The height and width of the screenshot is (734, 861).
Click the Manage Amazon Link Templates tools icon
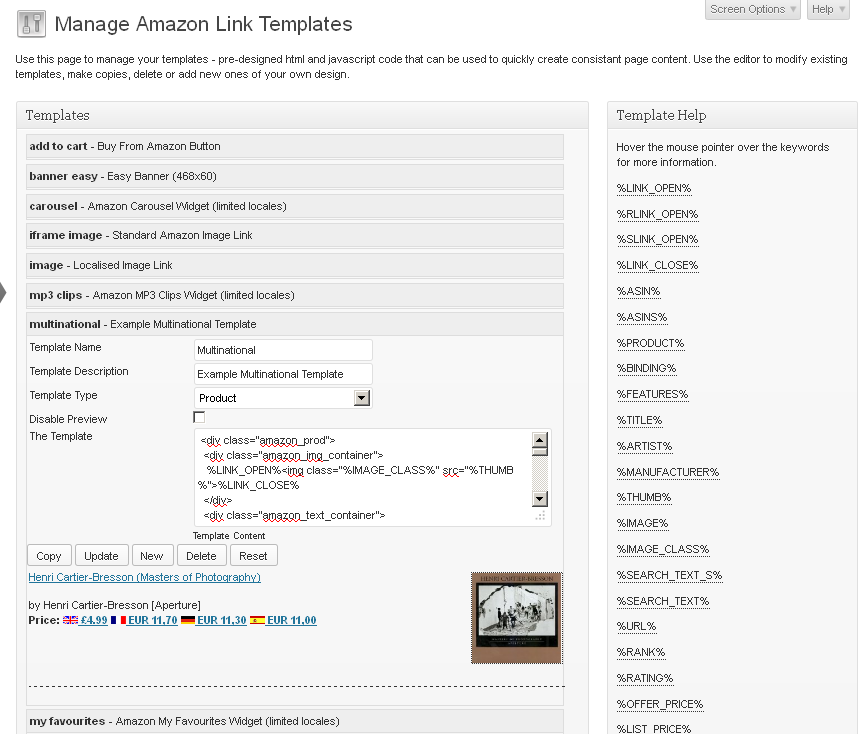pyautogui.click(x=31, y=24)
